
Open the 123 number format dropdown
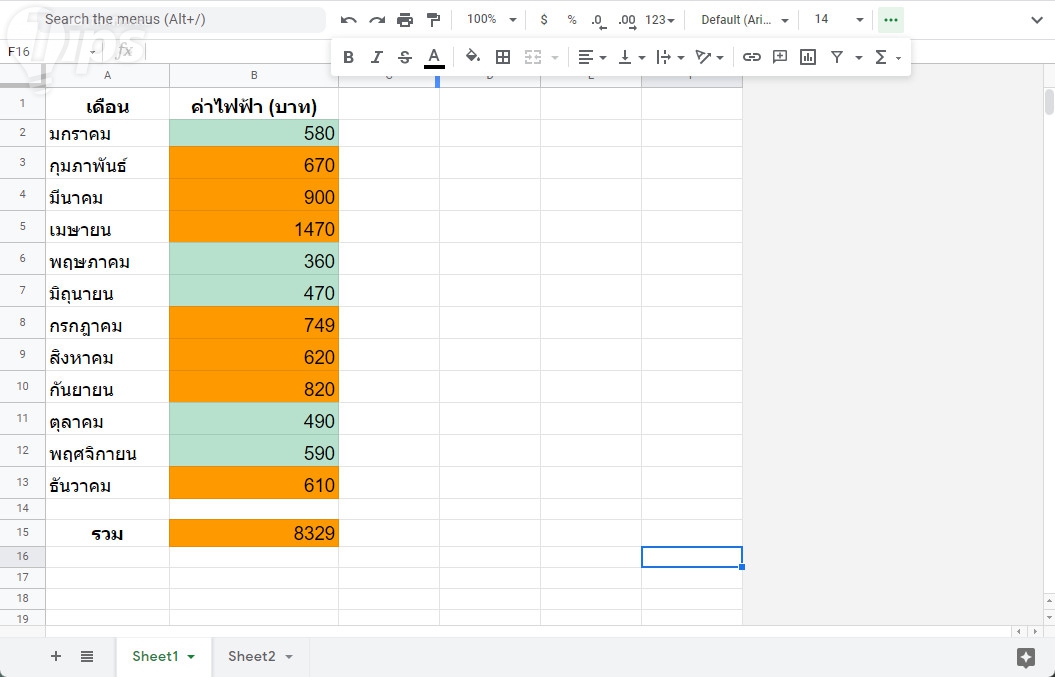click(x=659, y=20)
